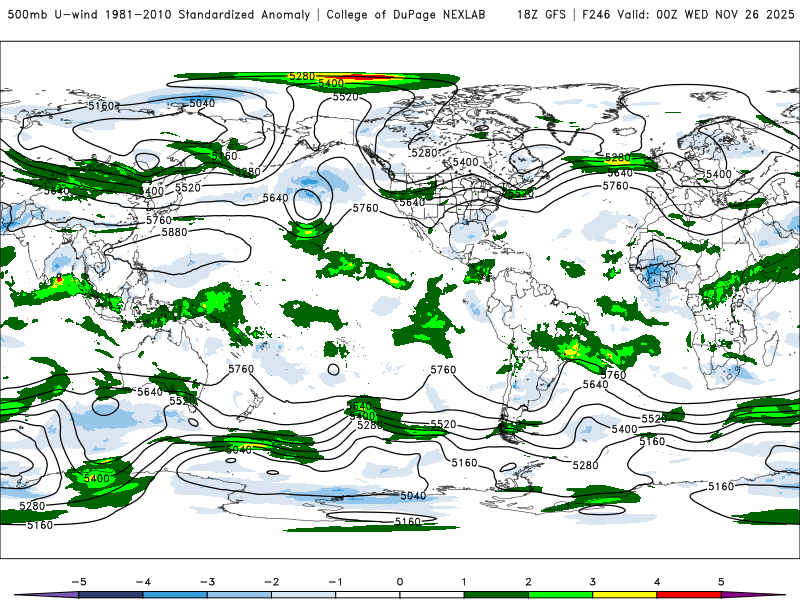Viewport: 800px width, 600px height.
Task: Click the 0 label on the color scale
Action: pyautogui.click(x=400, y=582)
